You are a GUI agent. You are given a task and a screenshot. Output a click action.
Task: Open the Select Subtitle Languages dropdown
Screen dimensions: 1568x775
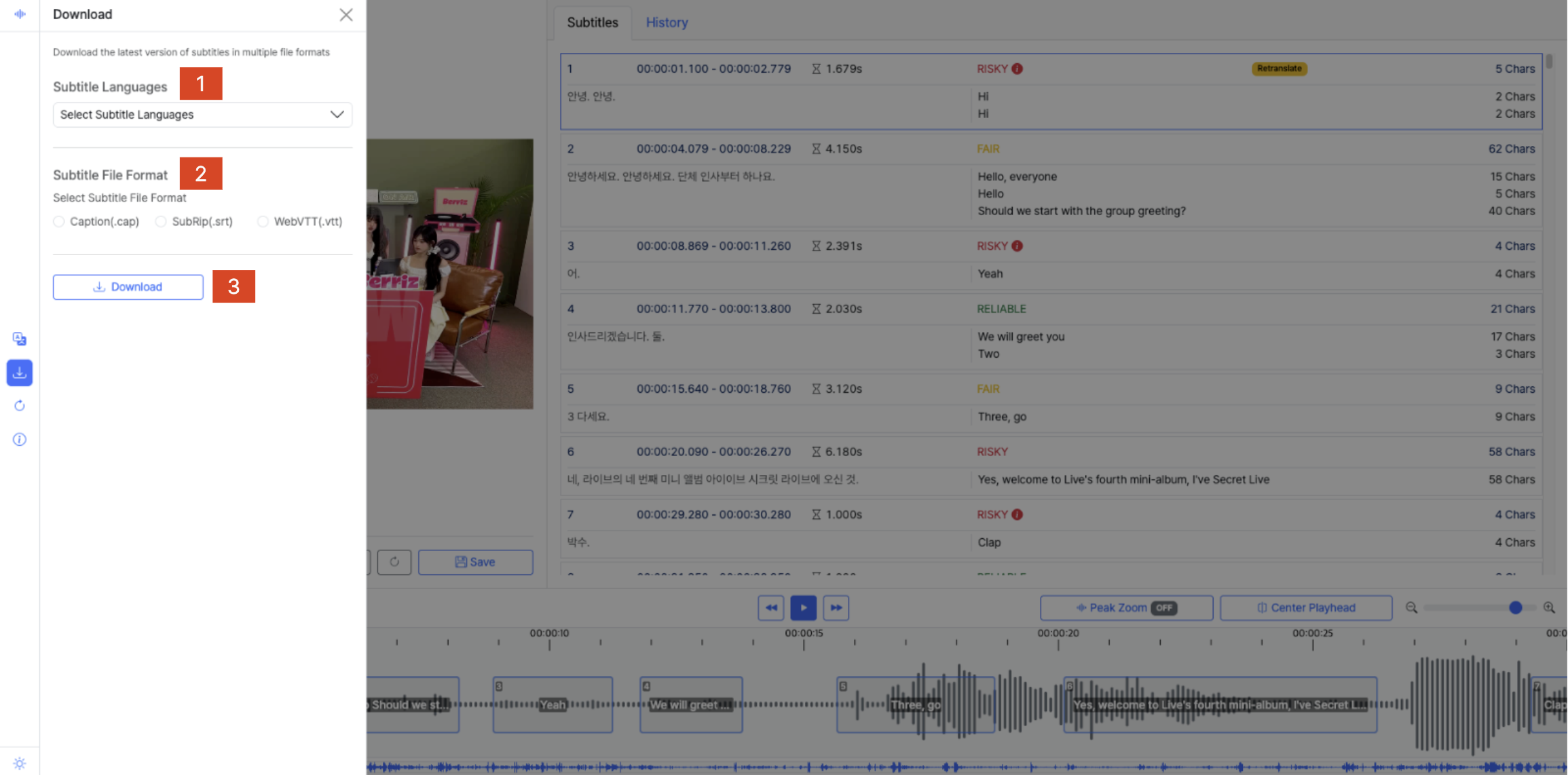tap(202, 115)
